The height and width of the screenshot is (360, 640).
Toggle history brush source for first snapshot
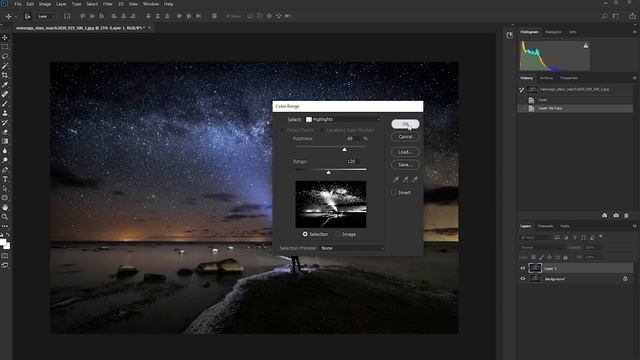click(522, 89)
